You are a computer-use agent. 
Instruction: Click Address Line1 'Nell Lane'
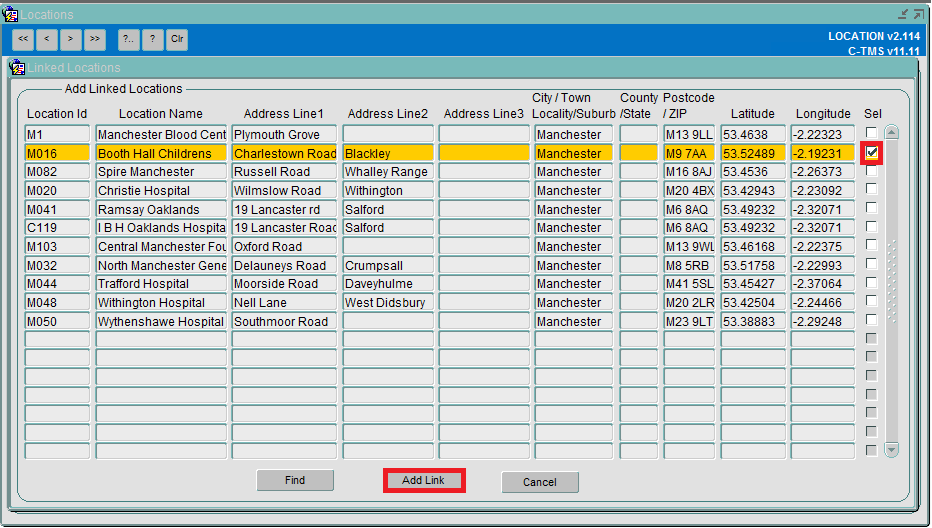(284, 303)
